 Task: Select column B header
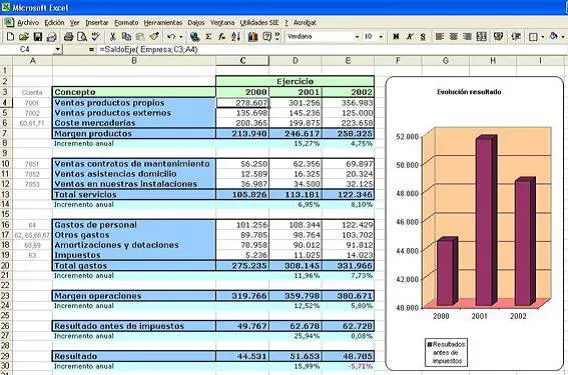coord(134,61)
